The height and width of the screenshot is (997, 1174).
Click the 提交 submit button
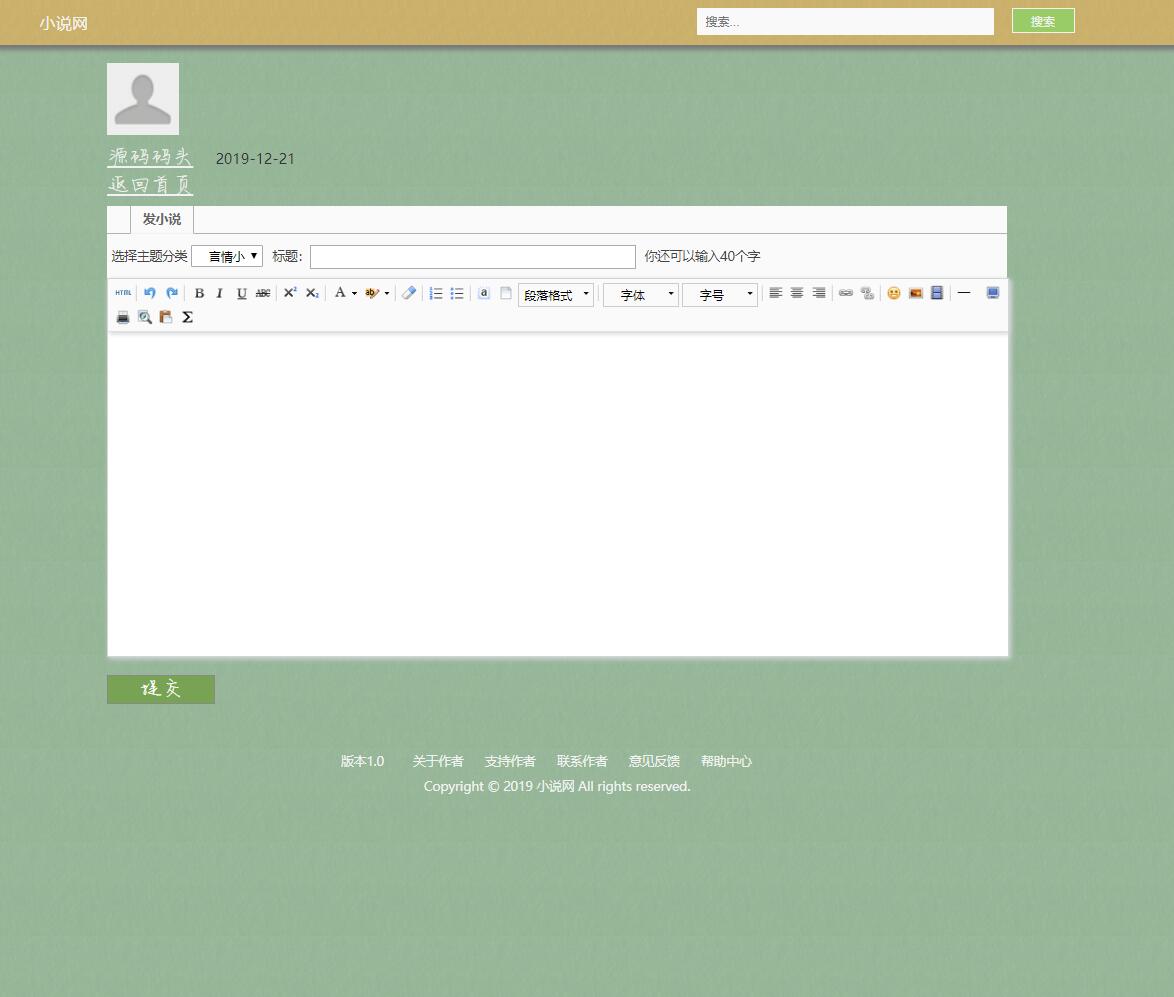(x=160, y=689)
